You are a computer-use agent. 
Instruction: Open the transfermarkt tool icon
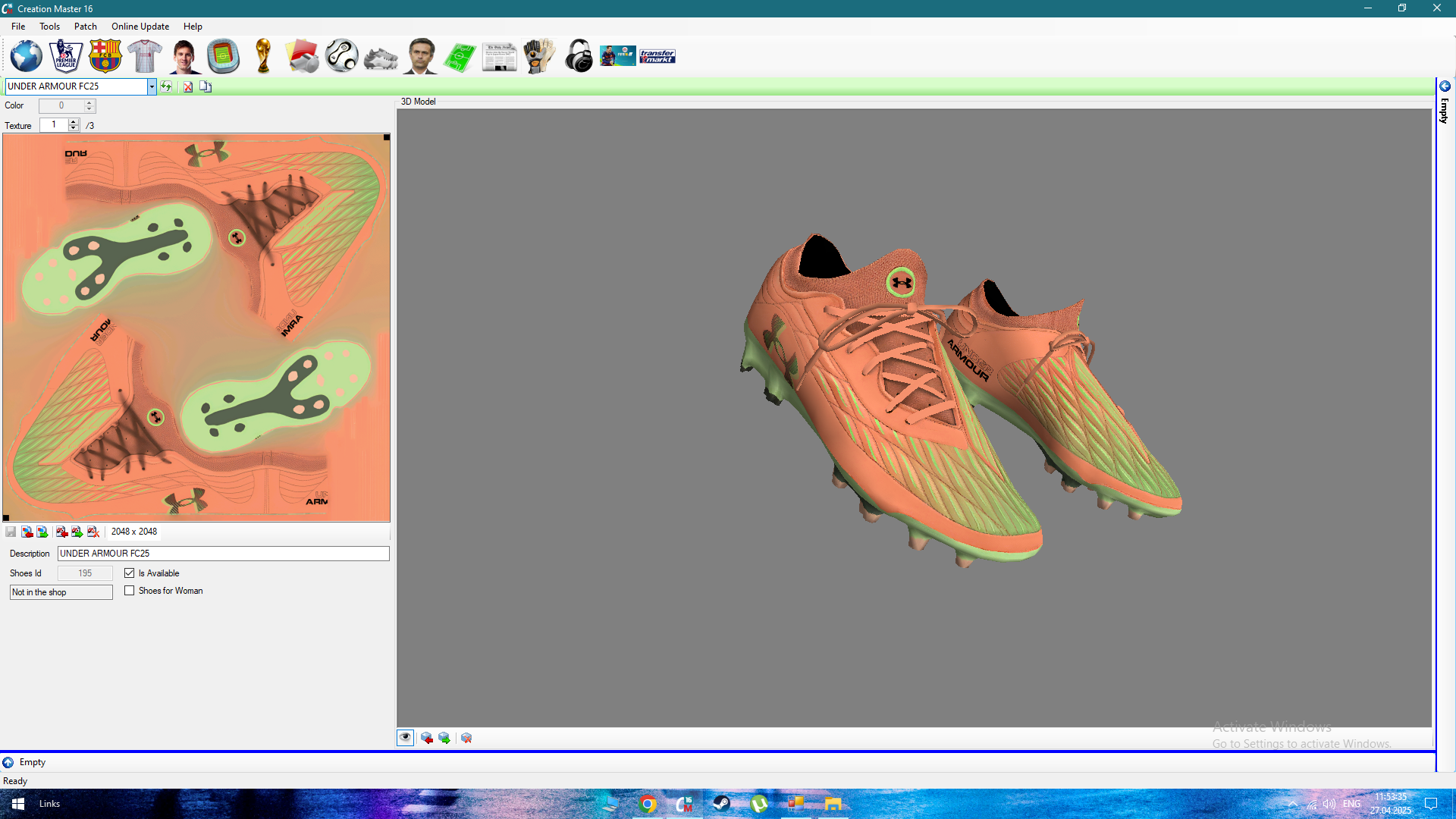tap(657, 56)
